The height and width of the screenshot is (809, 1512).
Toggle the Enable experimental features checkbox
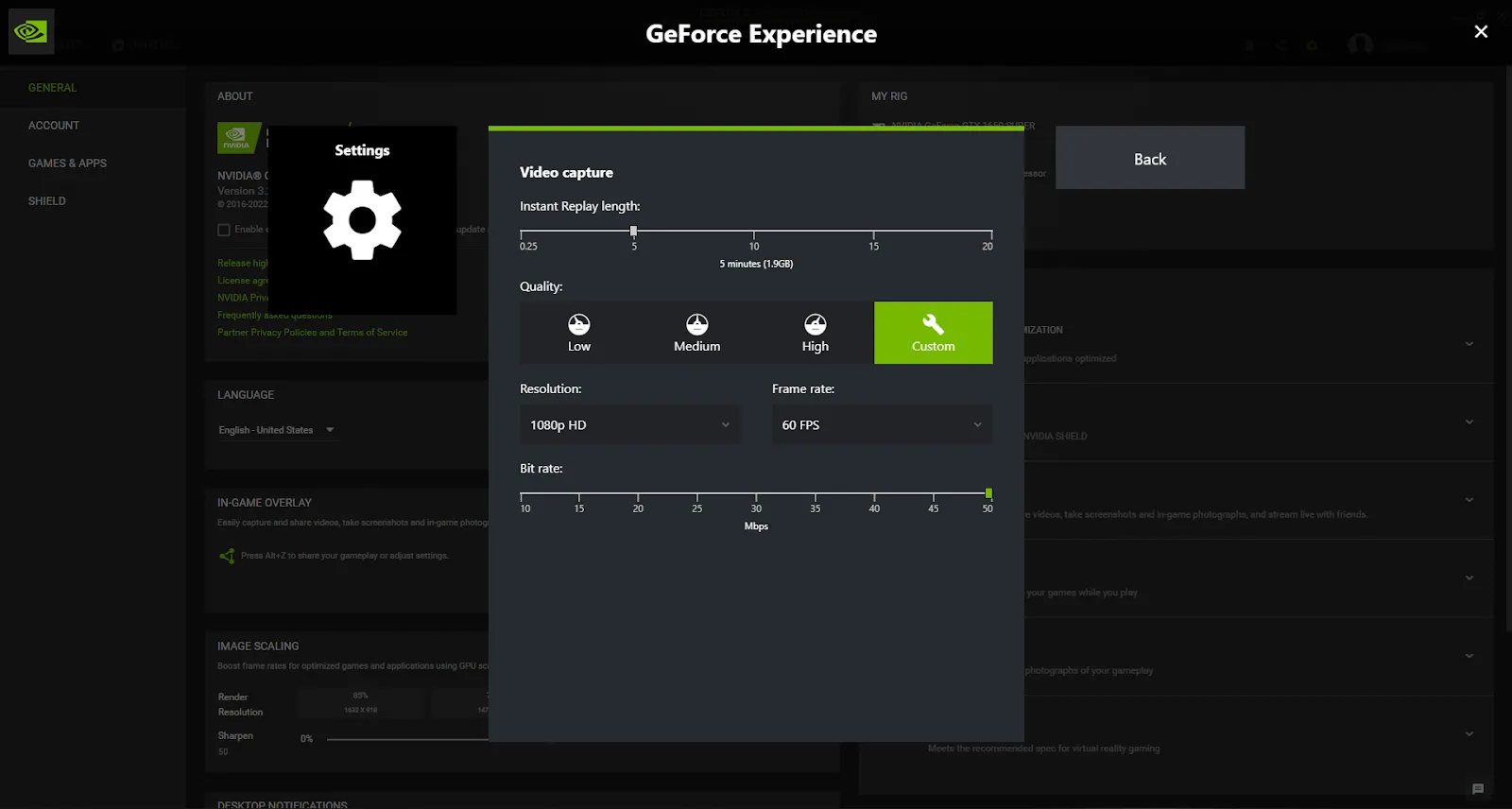(x=224, y=230)
